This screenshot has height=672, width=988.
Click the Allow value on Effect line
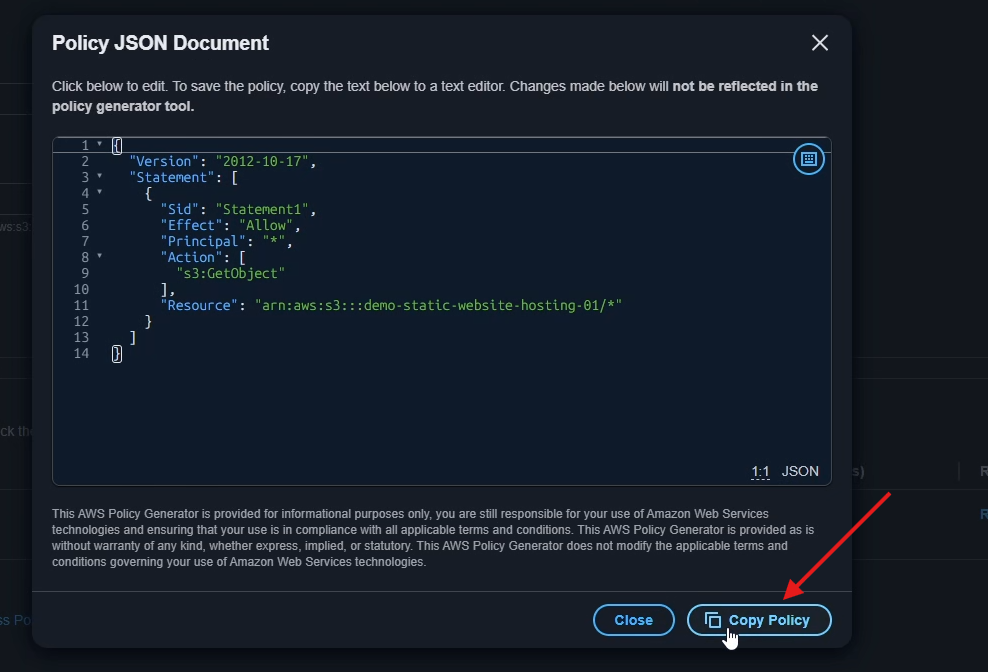pos(266,225)
